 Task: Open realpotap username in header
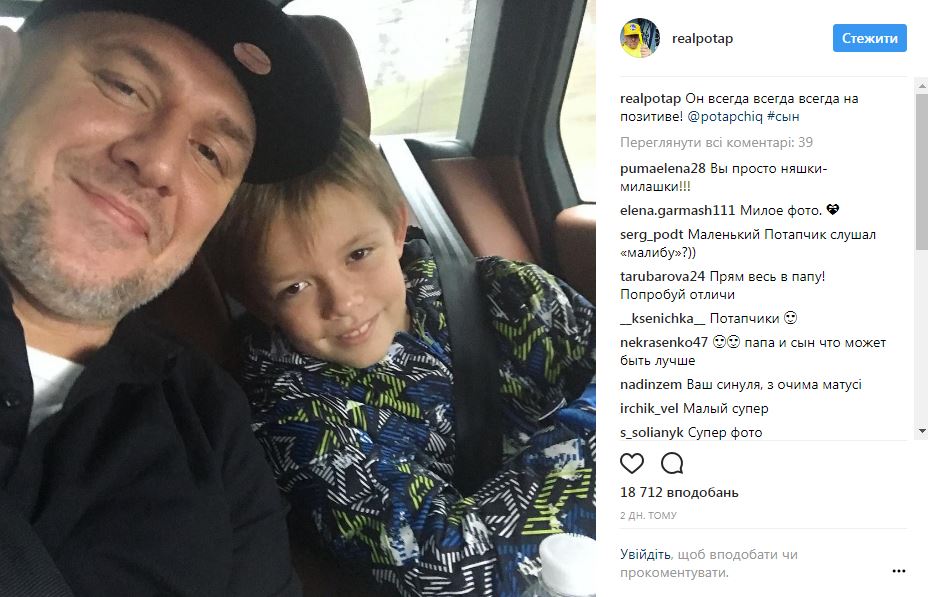[702, 38]
